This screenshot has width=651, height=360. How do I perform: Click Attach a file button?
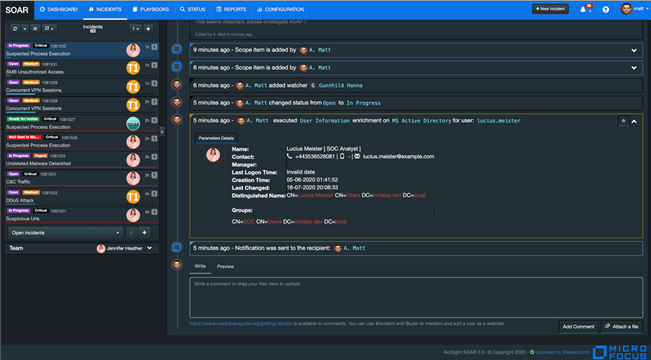622,327
